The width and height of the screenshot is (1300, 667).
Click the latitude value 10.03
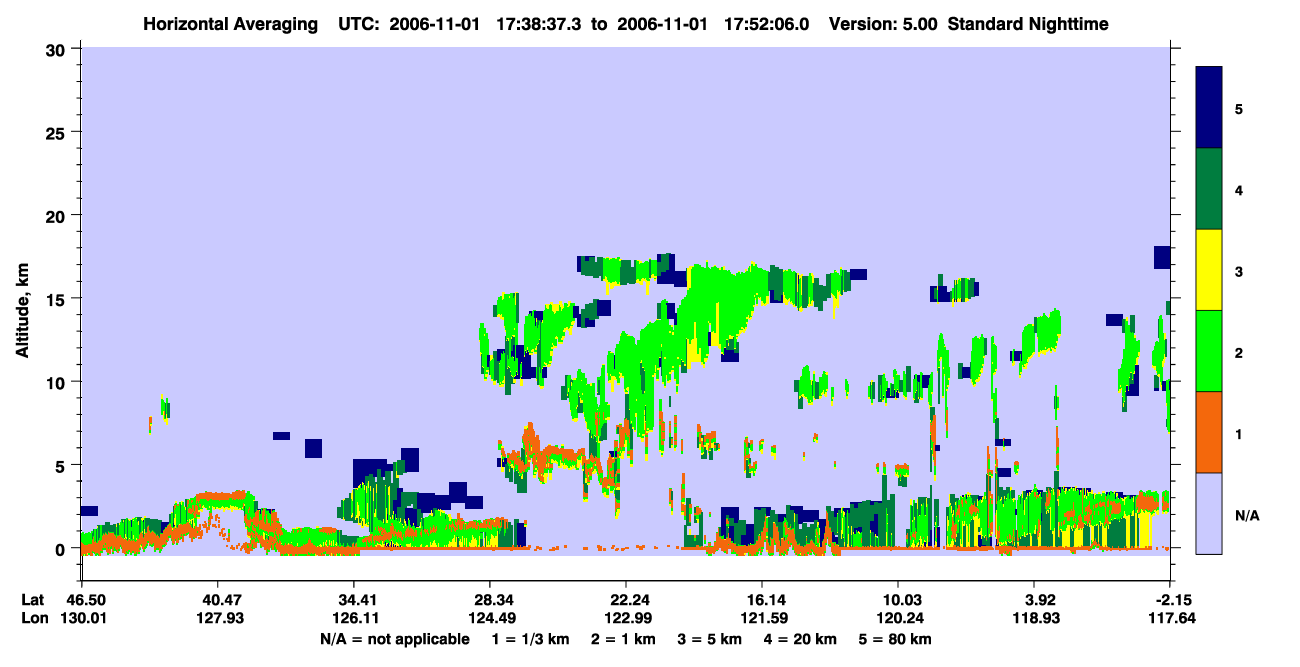pyautogui.click(x=899, y=599)
